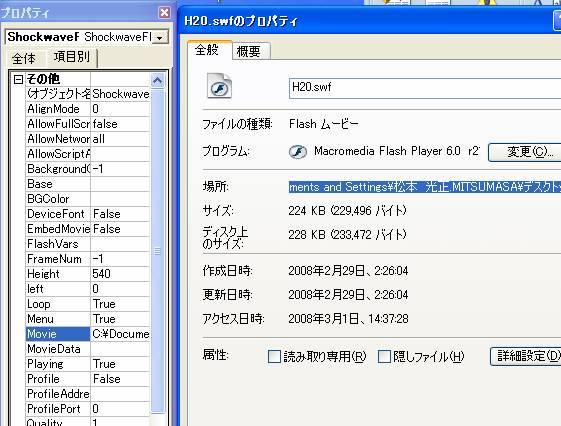Viewport: 561px width, 426px height.
Task: Click the highlighted 場所 path text
Action: 425,187
